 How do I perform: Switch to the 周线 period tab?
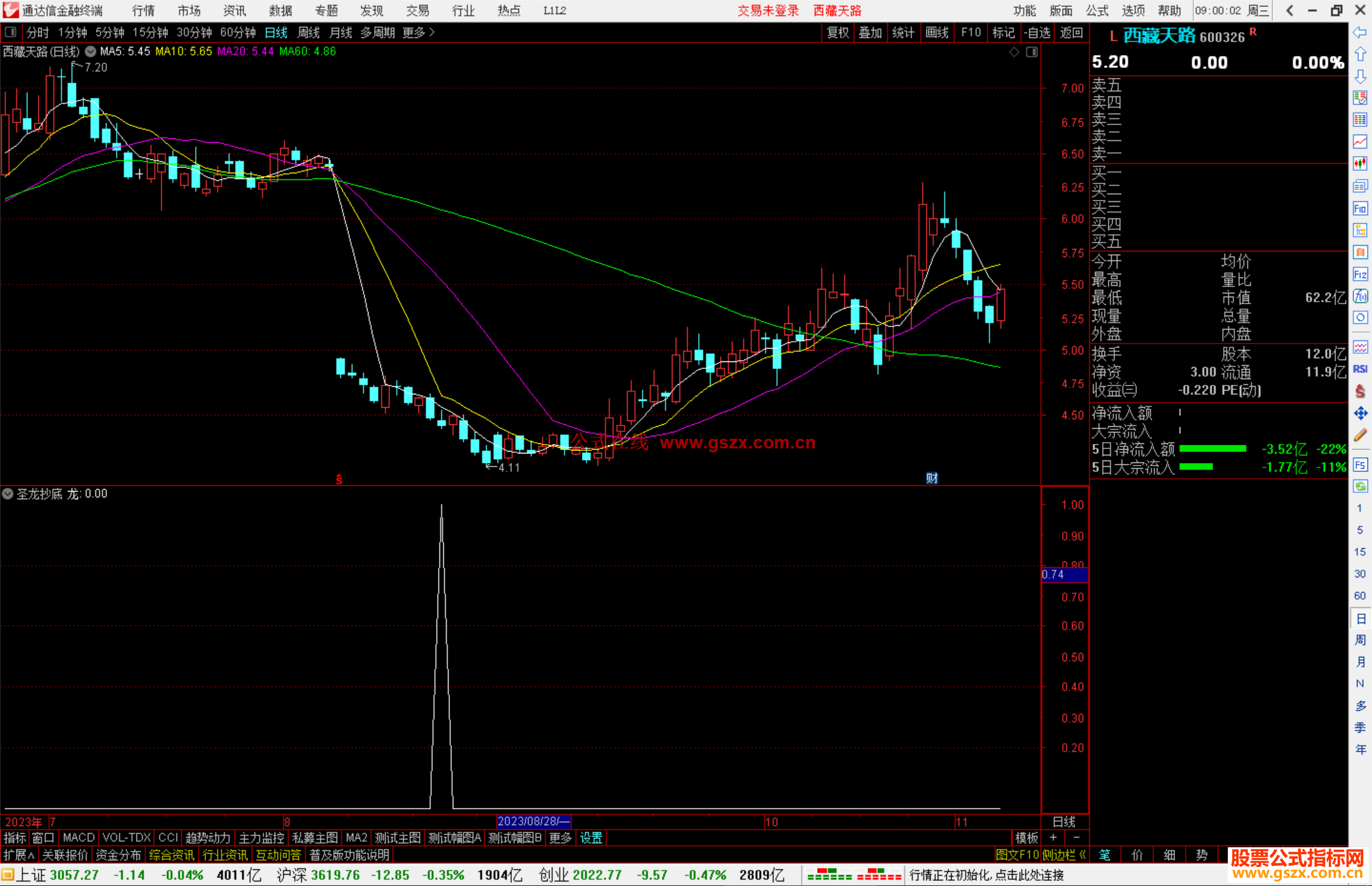tap(309, 32)
